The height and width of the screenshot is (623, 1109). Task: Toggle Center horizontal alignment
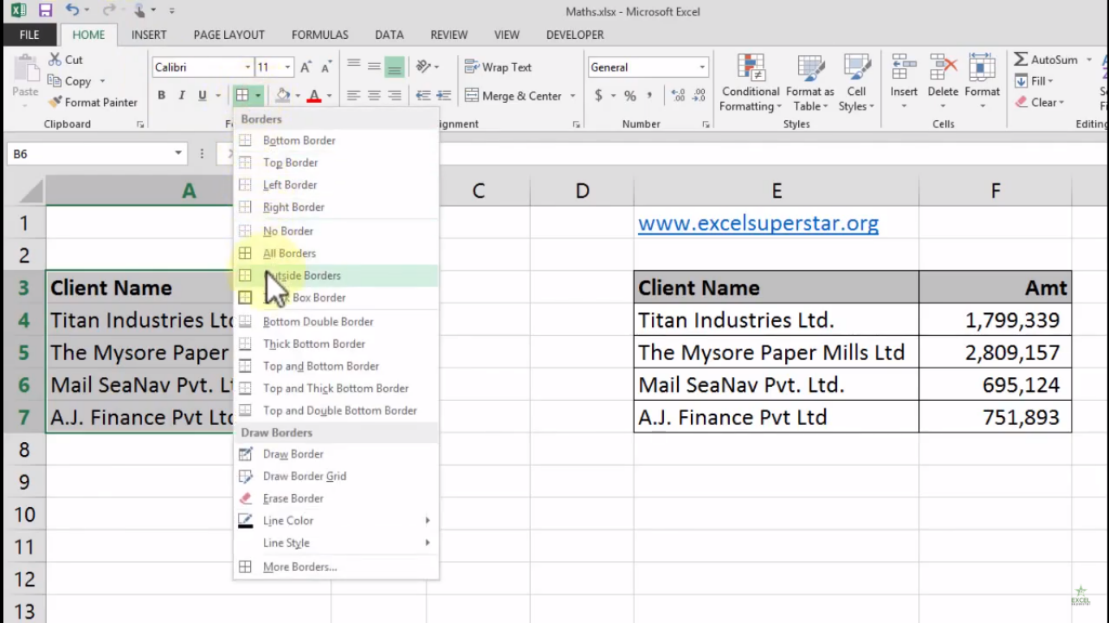[374, 95]
